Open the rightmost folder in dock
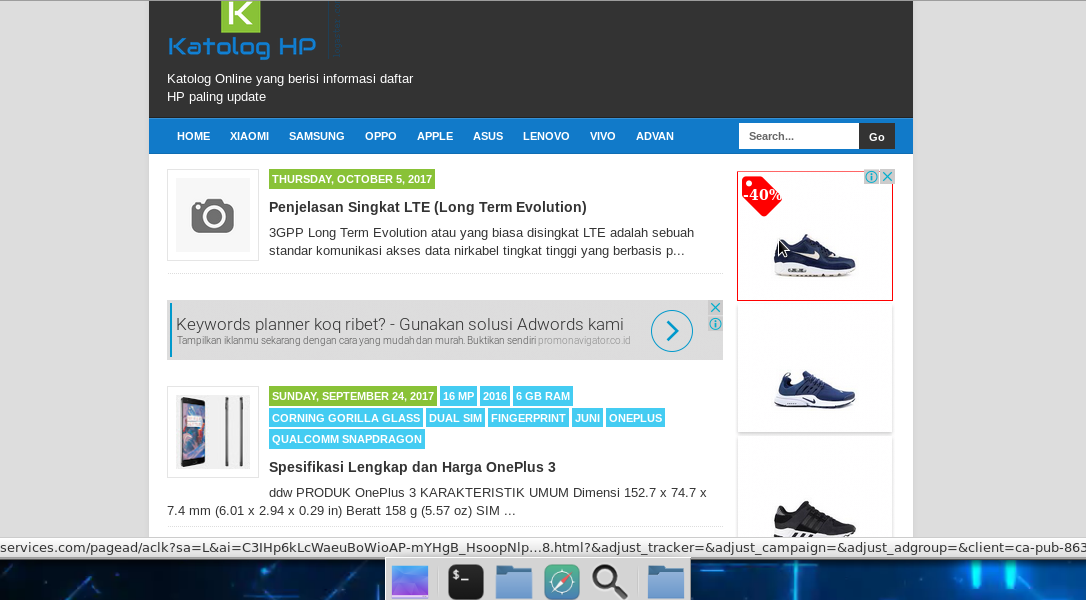This screenshot has height=600, width=1086. click(666, 581)
